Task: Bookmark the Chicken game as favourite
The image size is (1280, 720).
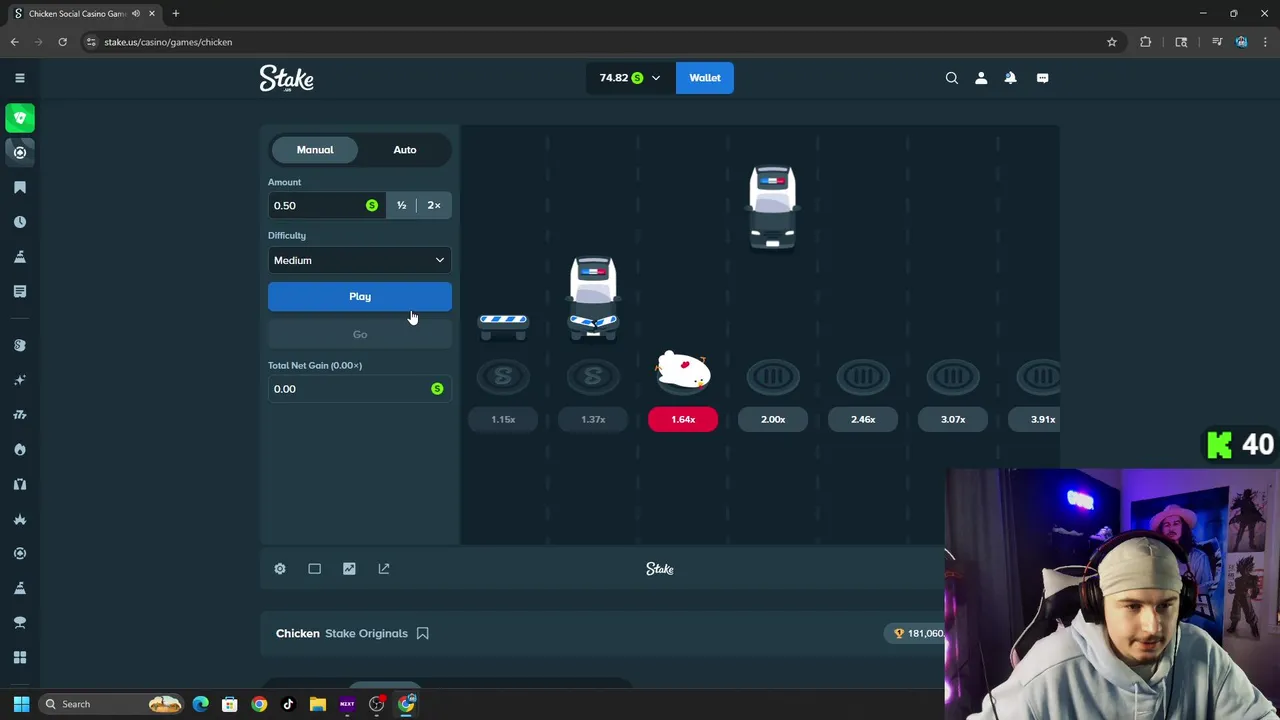Action: coord(423,633)
